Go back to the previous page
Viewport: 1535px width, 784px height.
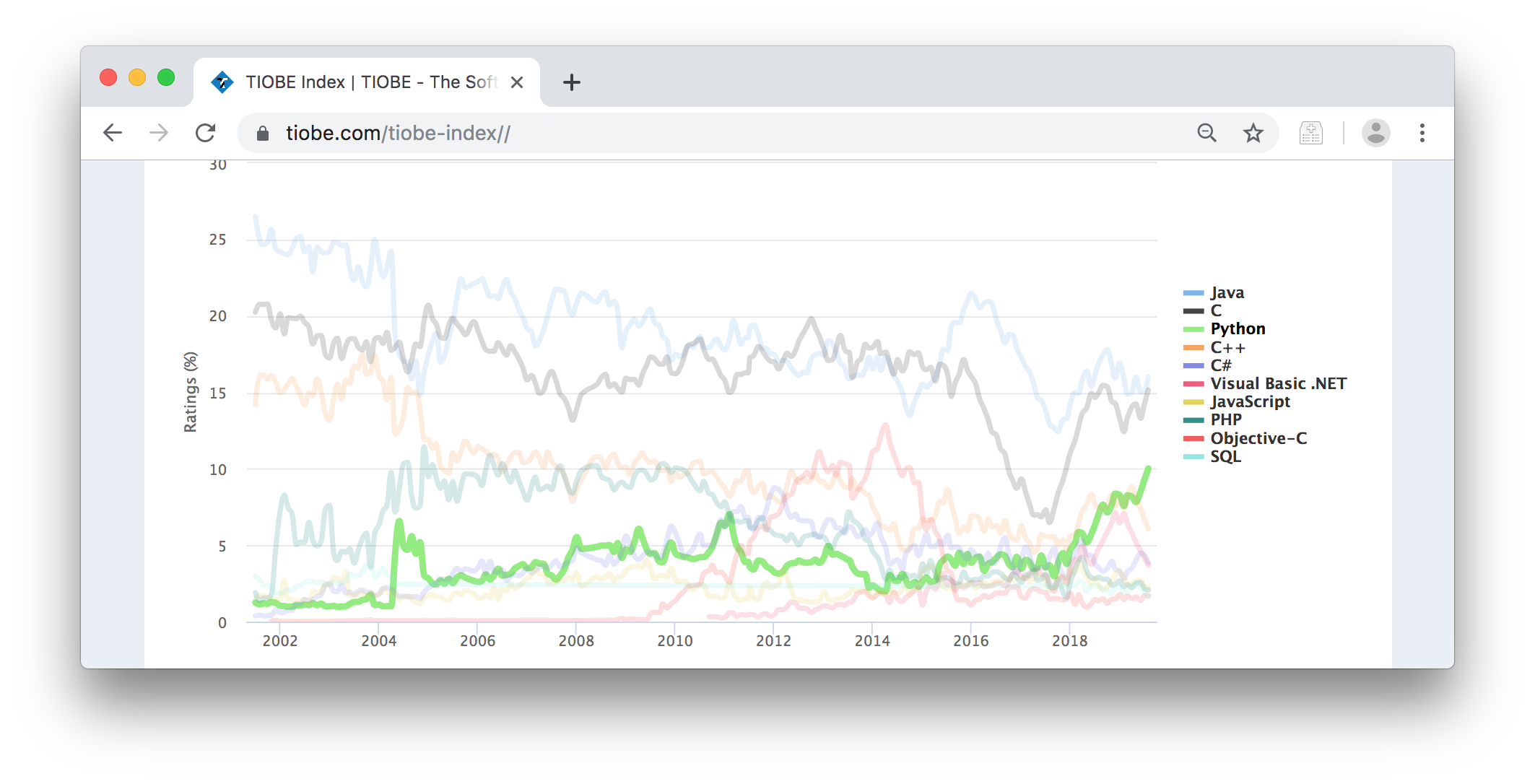coord(113,133)
